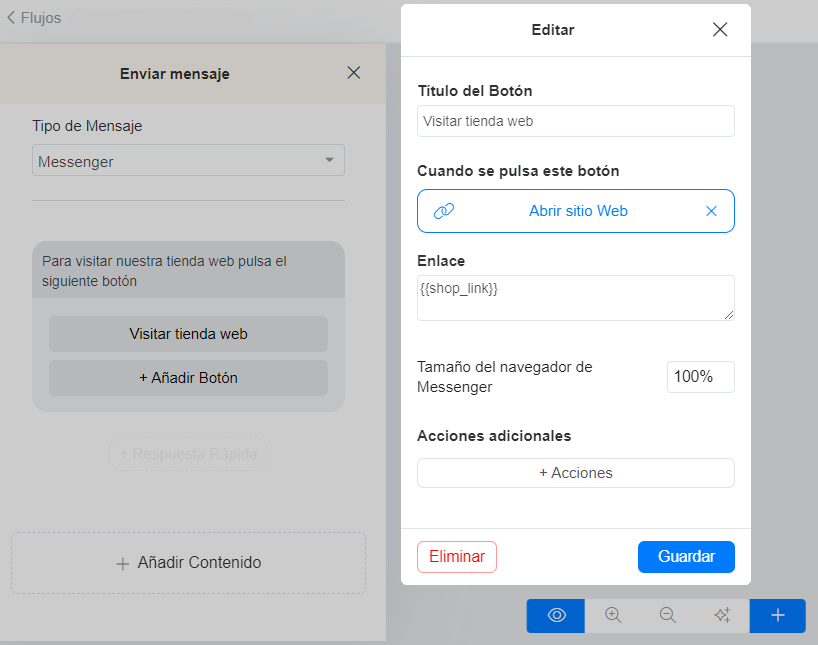Screen dimensions: 818x645
Task: Add a Respuesta Rápida
Action: [x=188, y=454]
